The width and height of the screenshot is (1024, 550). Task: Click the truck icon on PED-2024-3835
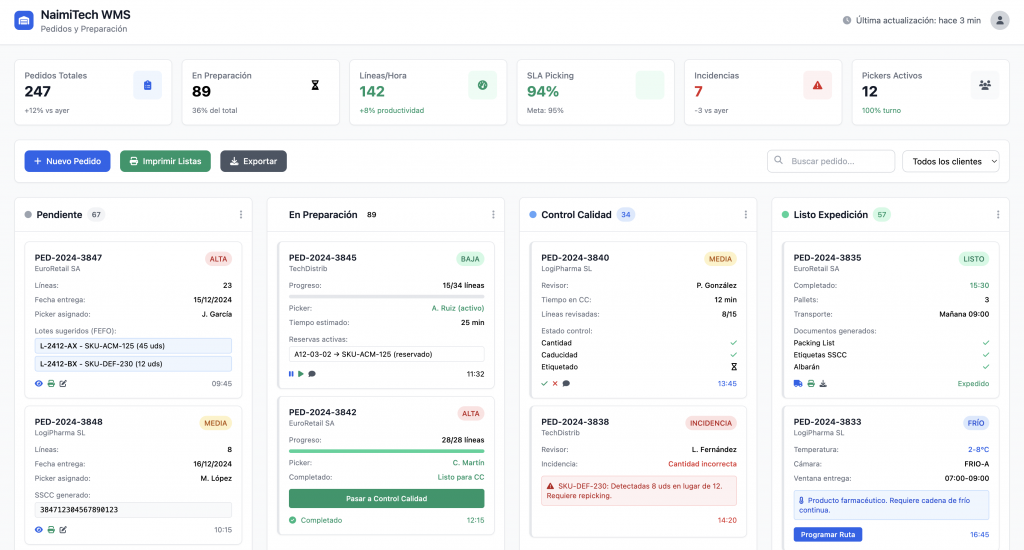click(798, 383)
